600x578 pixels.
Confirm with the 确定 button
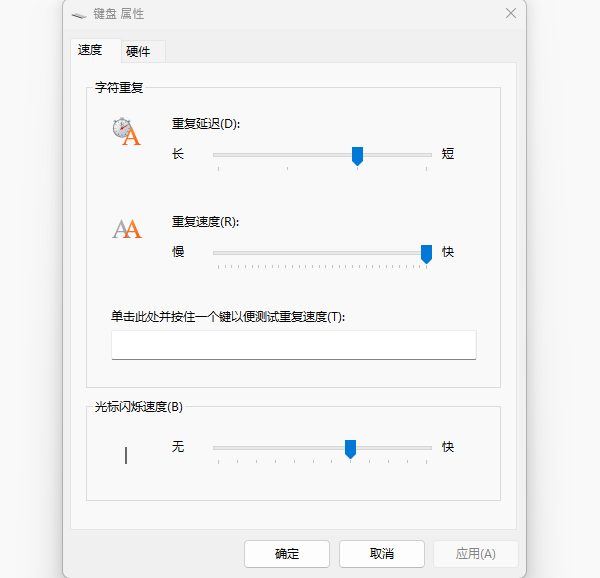287,554
